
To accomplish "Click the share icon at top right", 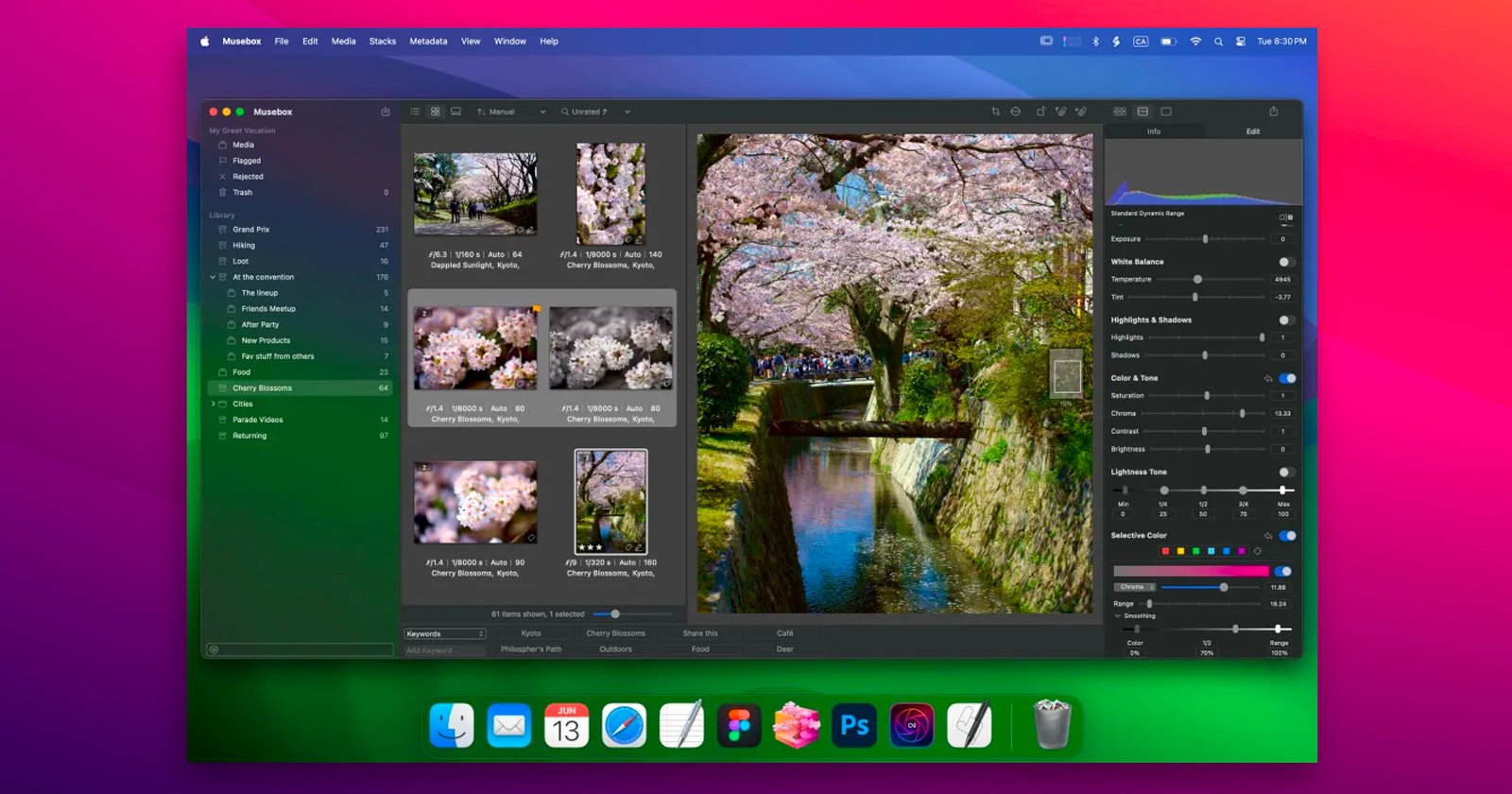I will (1273, 112).
